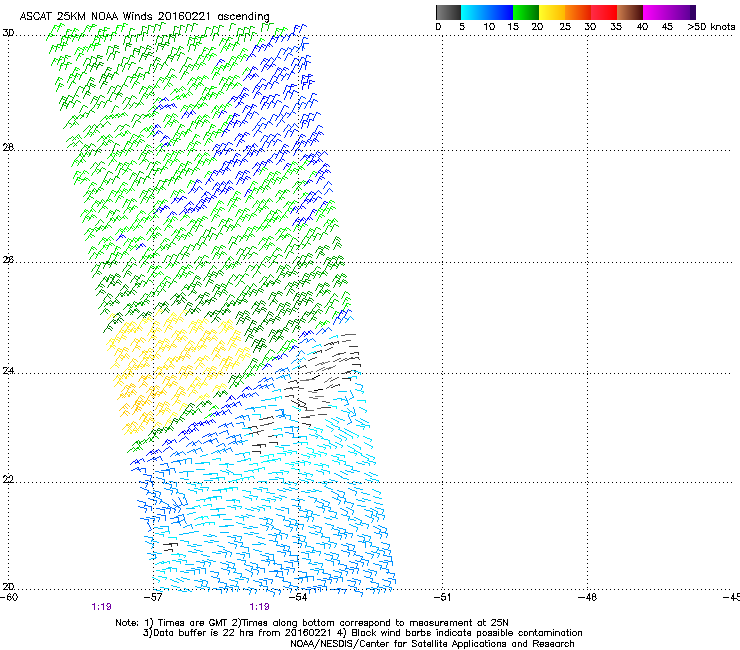Click the '30' latitude axis label at left
Screen dimensions: 740x650
coord(8,33)
